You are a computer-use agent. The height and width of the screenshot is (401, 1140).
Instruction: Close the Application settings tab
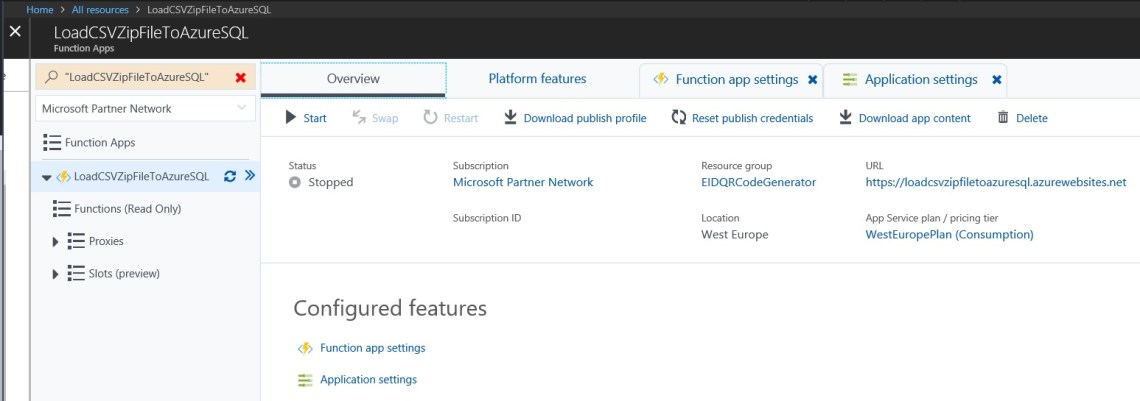[x=997, y=80]
